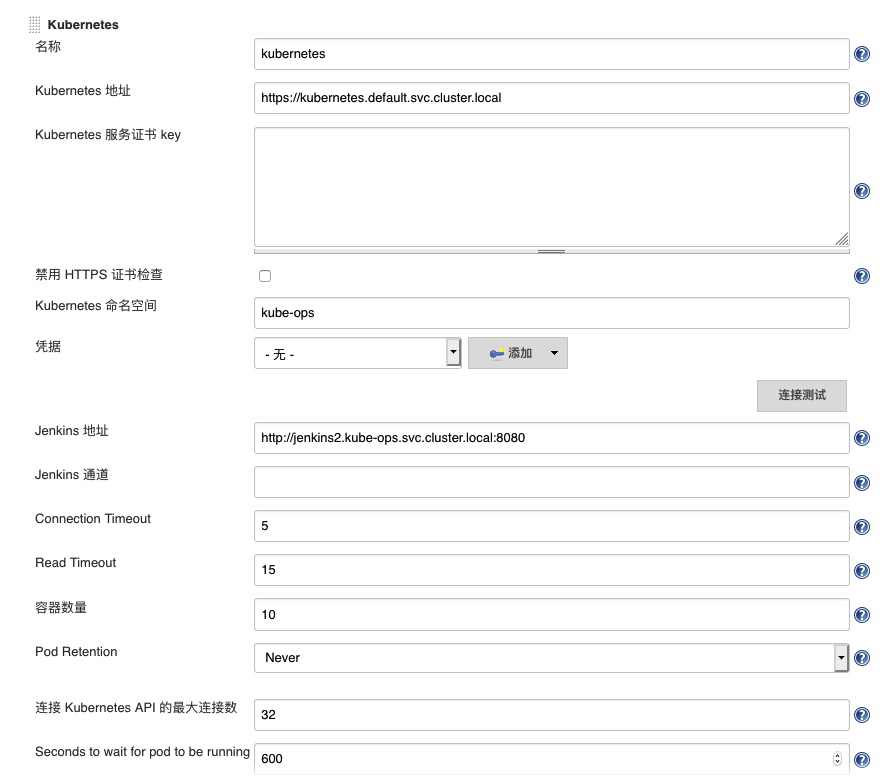Viewport: 890px width, 783px height.
Task: Focus the Jenkins 通道 text field
Action: tap(551, 482)
